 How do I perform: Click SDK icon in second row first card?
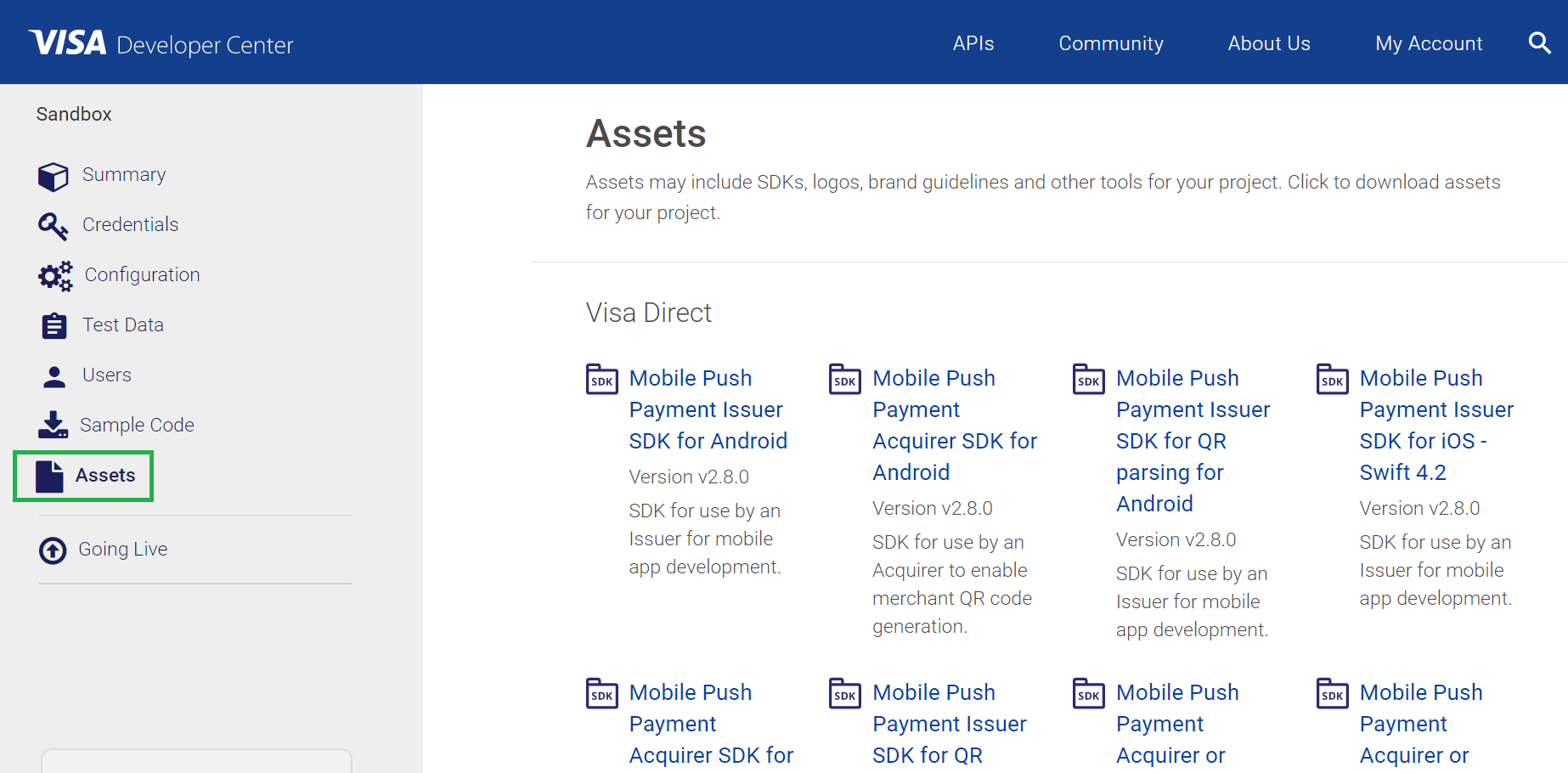pyautogui.click(x=602, y=693)
